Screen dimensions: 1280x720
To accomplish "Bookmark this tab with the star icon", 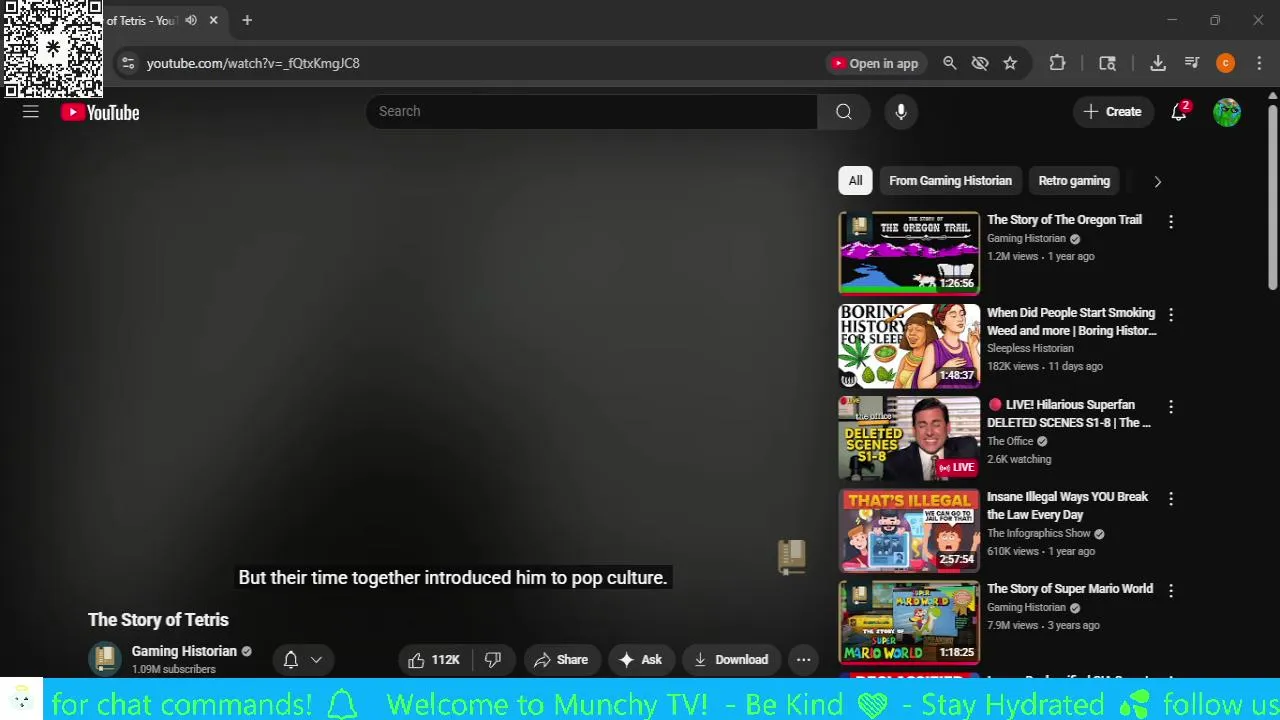I will pos(1010,63).
